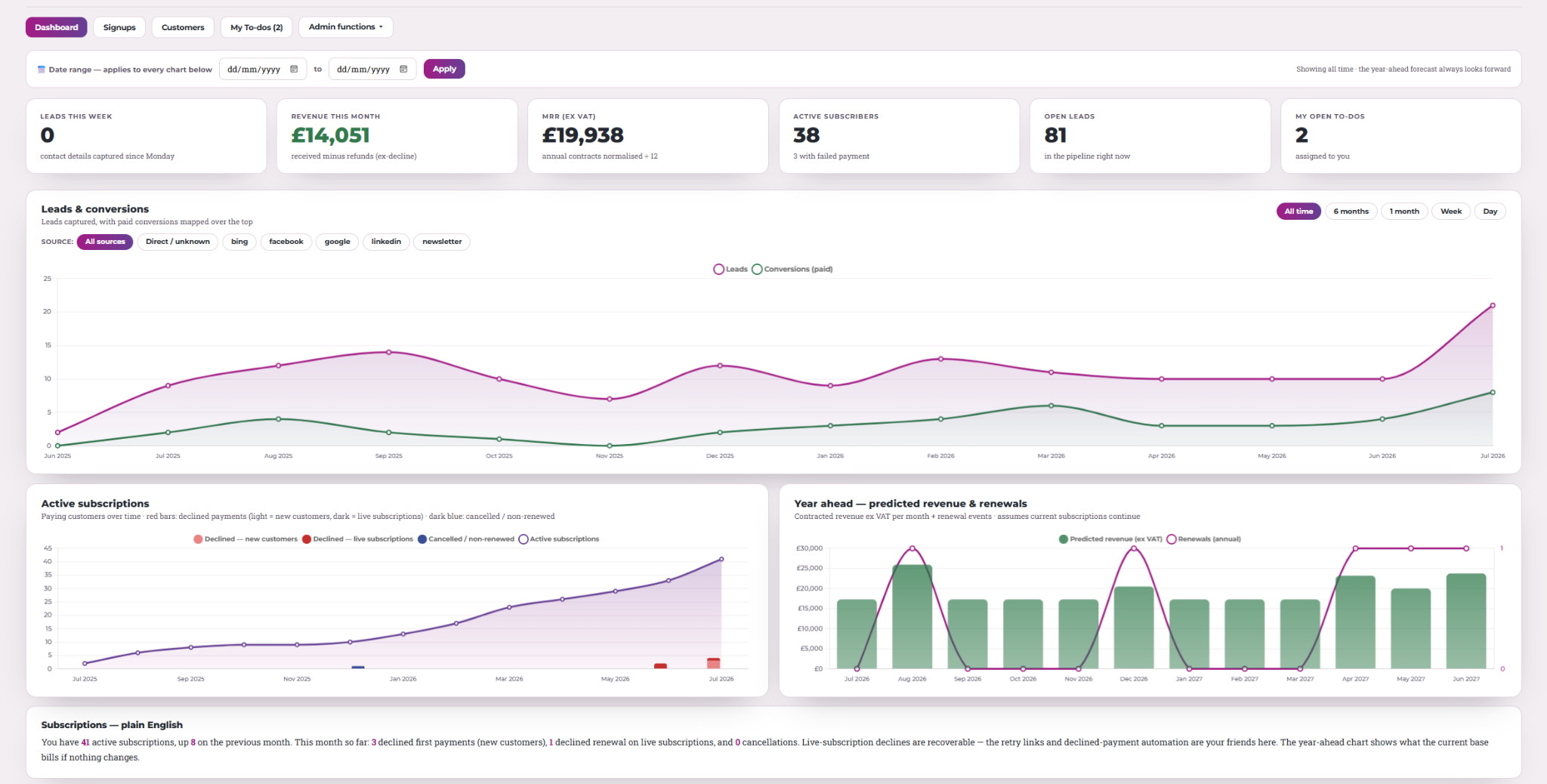This screenshot has width=1547, height=784.
Task: Open calendar picker in start date field
Action: (294, 69)
